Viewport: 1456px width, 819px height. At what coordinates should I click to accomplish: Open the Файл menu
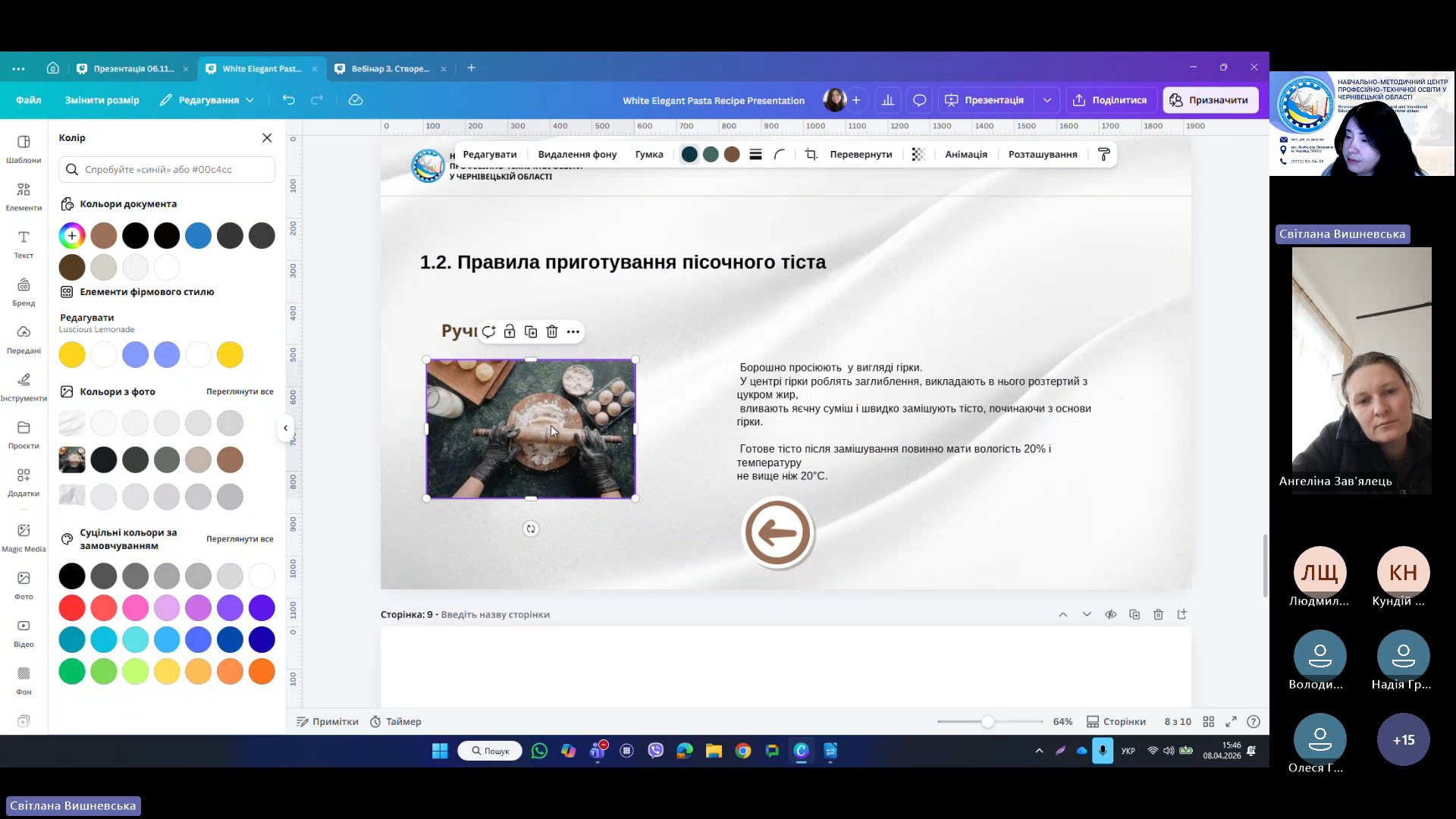click(x=28, y=100)
